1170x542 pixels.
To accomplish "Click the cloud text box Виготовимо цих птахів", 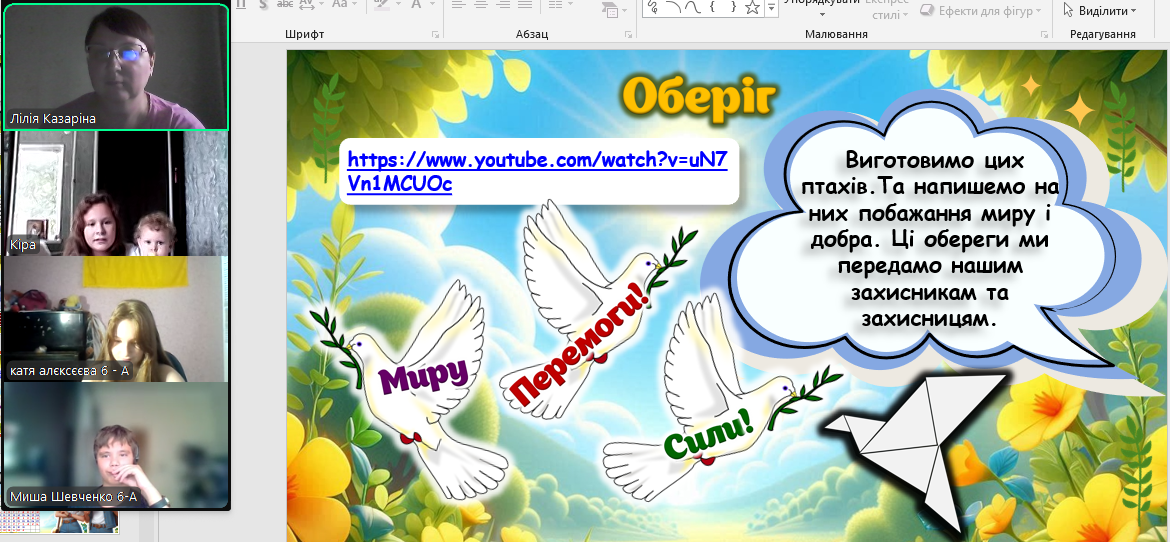I will click(x=929, y=239).
